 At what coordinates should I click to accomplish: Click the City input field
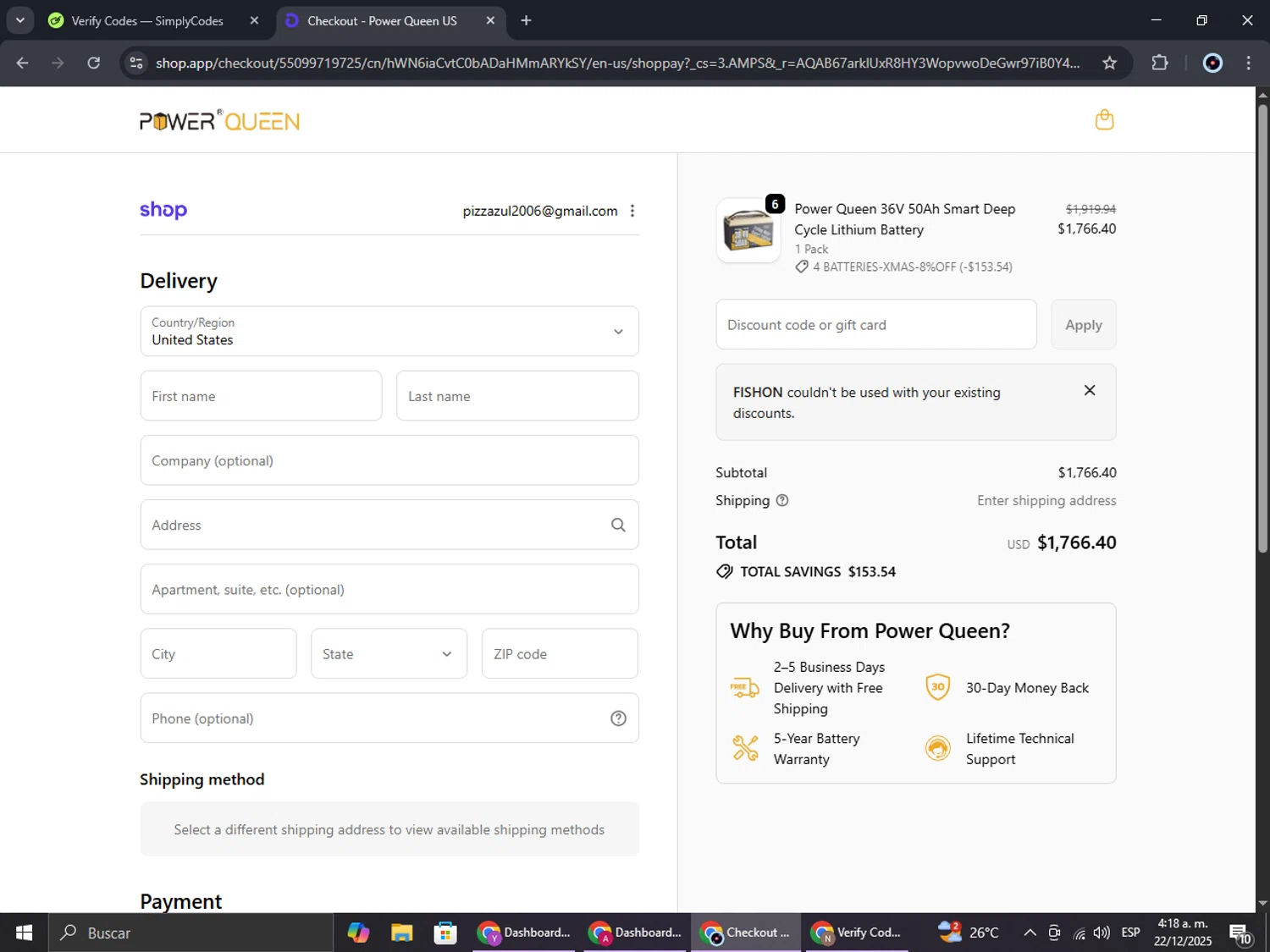point(218,653)
